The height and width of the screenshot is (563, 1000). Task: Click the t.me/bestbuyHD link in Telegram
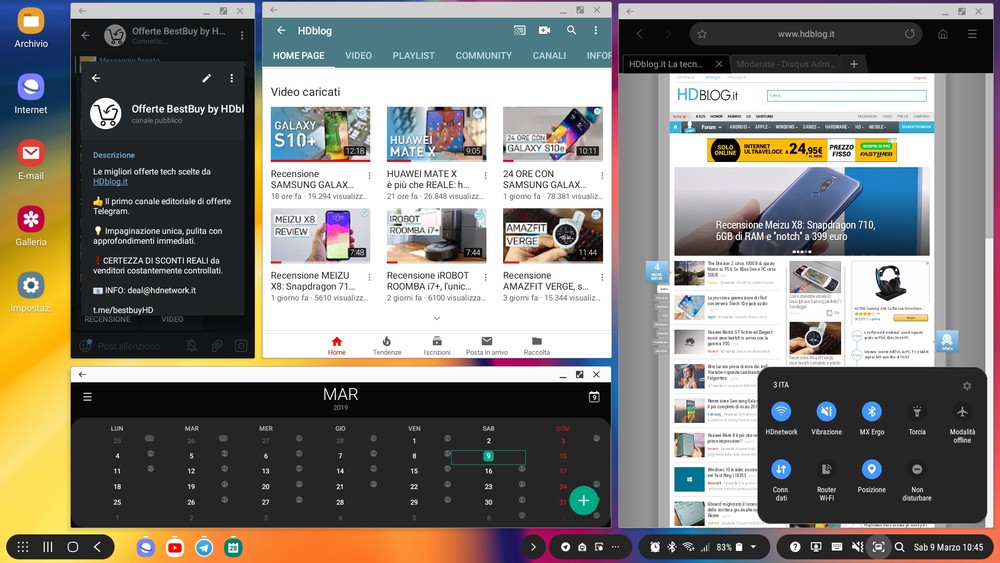click(123, 310)
